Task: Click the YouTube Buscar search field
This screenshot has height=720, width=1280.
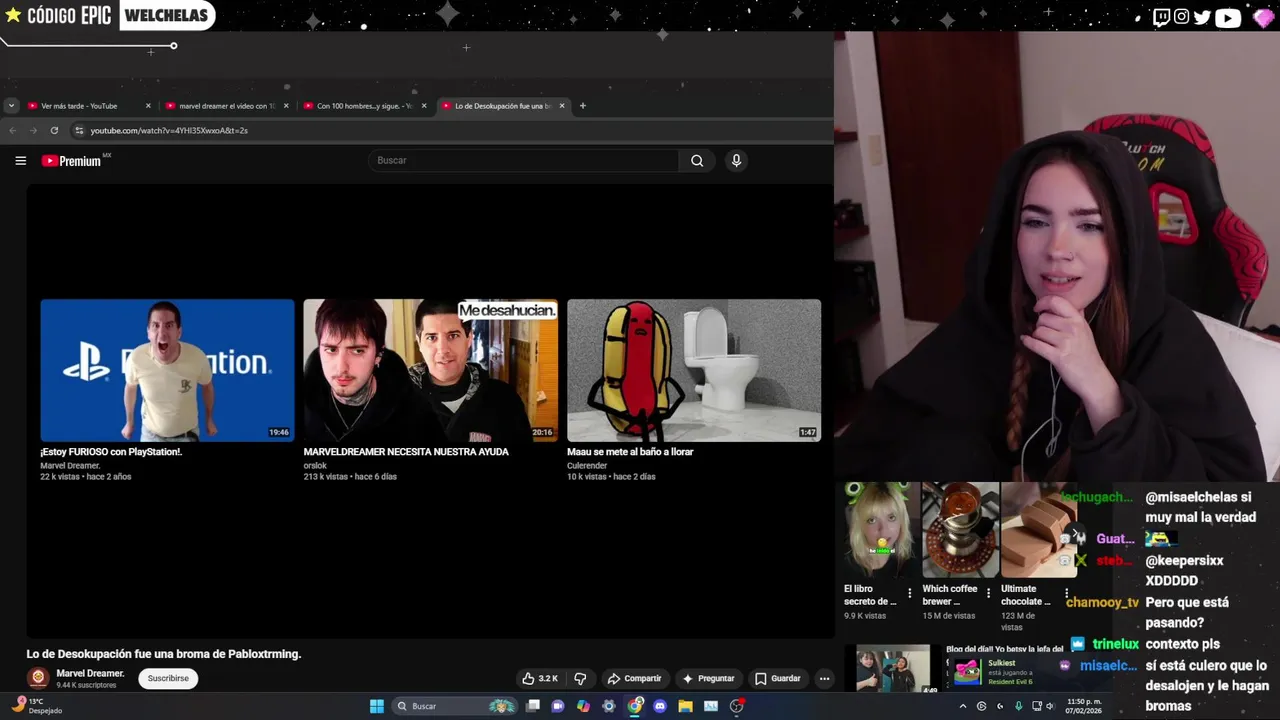Action: 524,160
